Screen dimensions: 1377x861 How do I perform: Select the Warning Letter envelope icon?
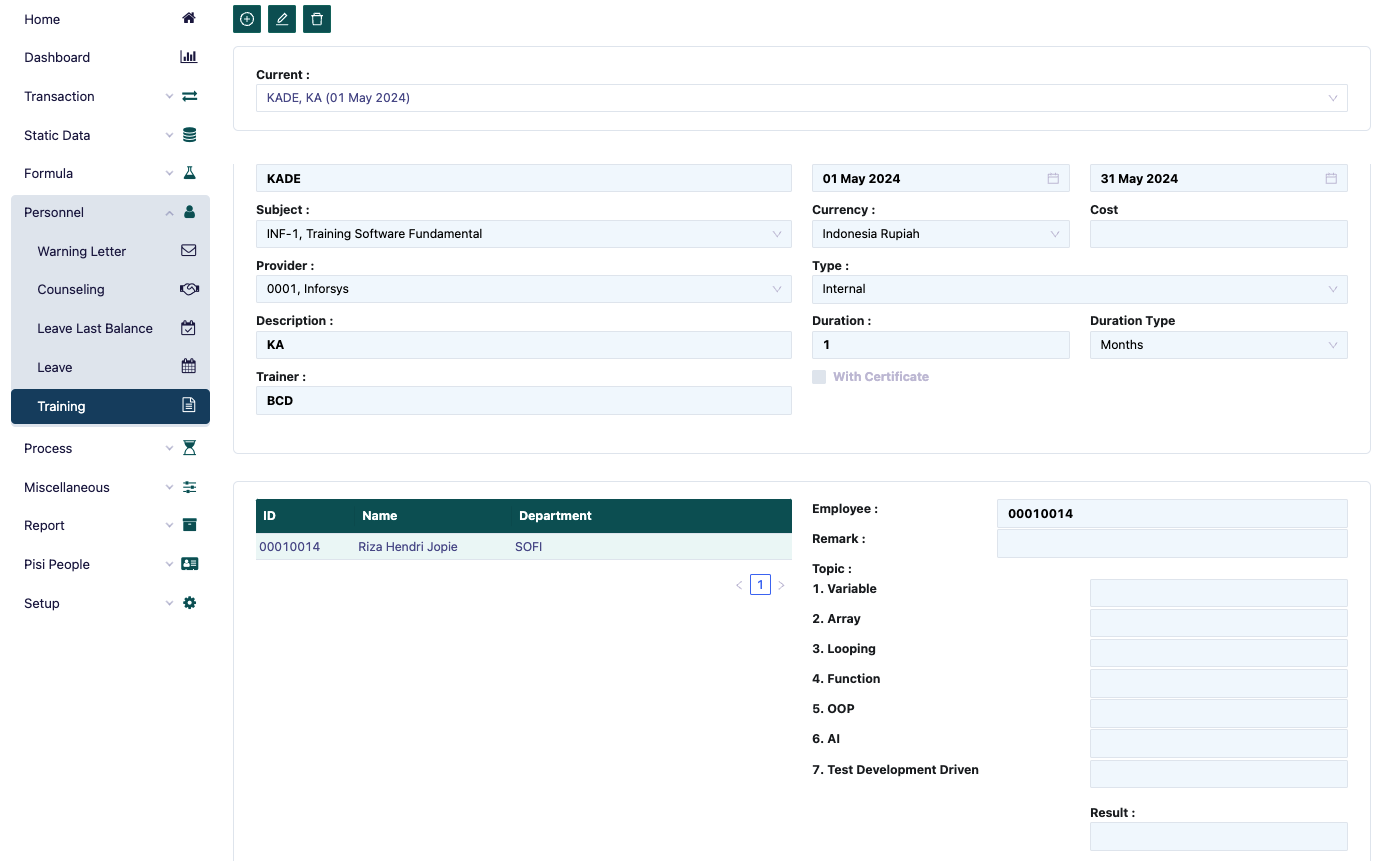[188, 250]
